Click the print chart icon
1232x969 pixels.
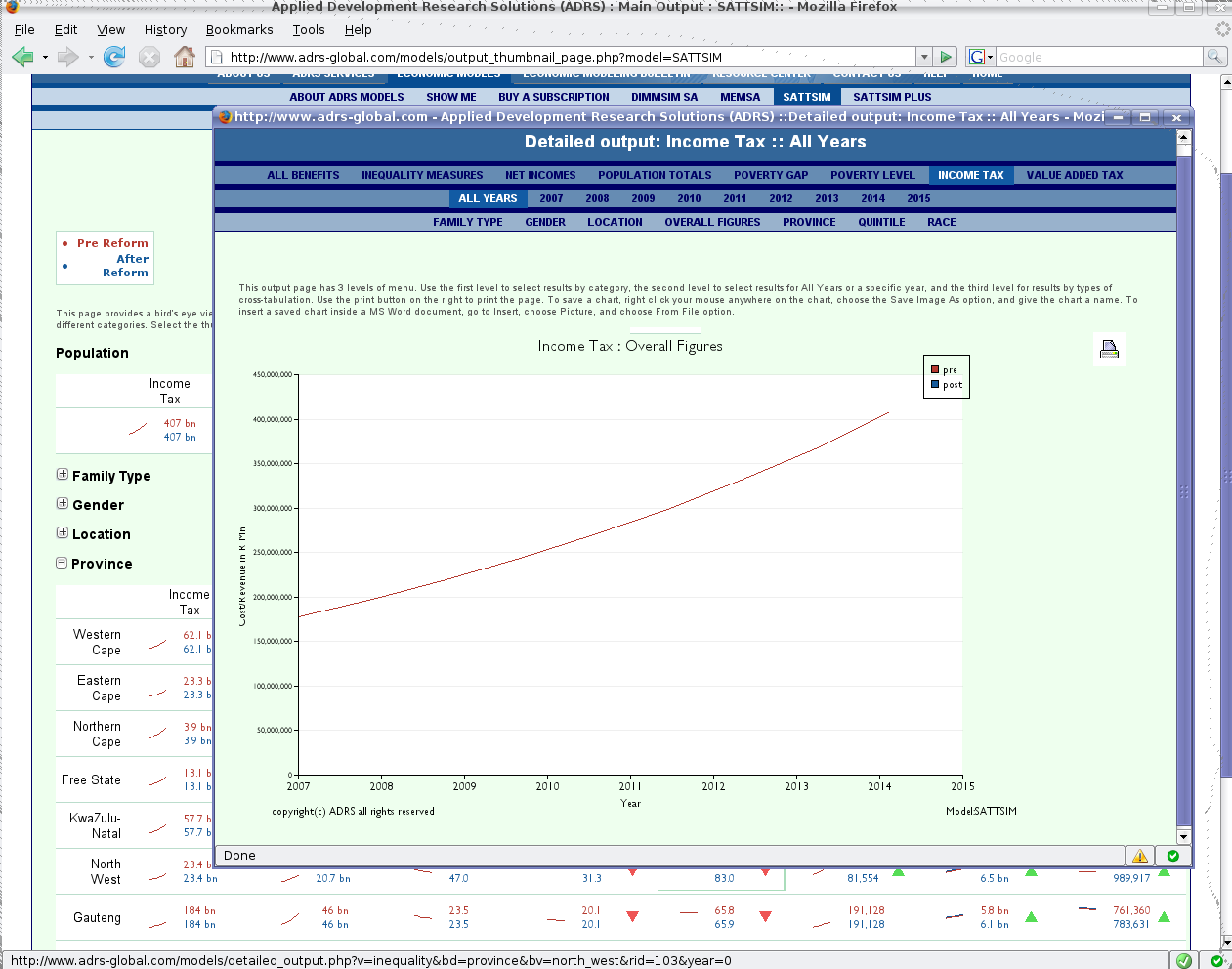(1109, 350)
